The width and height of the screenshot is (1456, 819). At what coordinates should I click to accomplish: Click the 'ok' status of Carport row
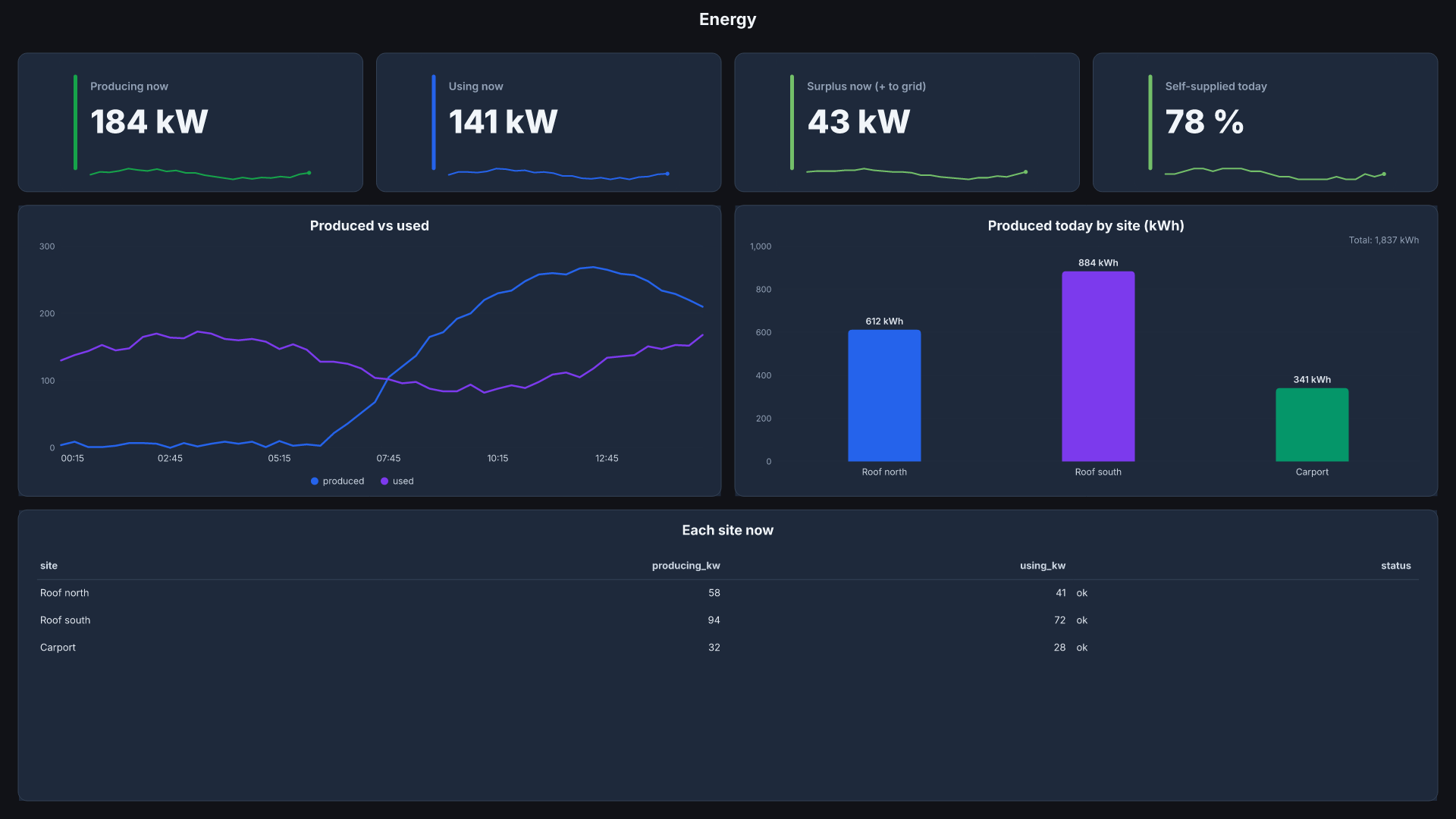tap(1082, 648)
